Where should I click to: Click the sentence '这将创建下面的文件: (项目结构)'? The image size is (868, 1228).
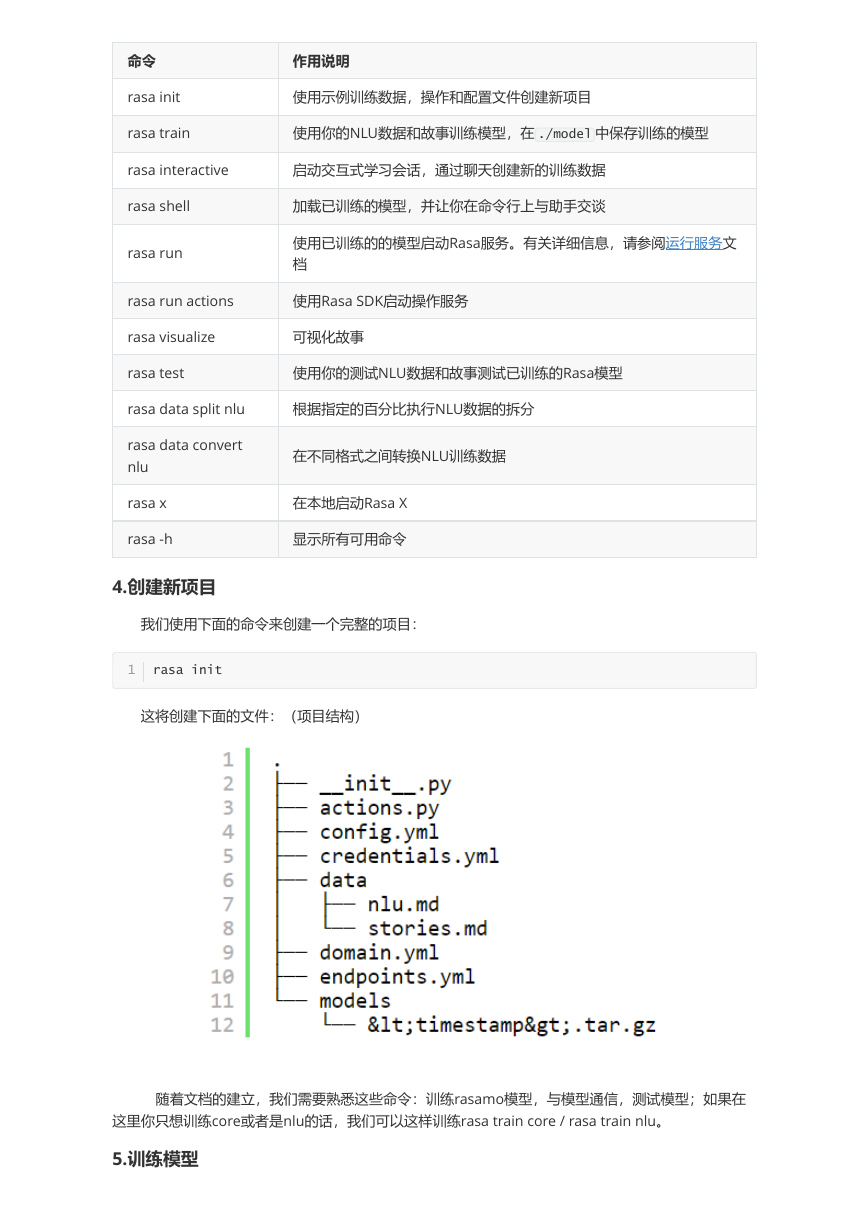(x=250, y=716)
